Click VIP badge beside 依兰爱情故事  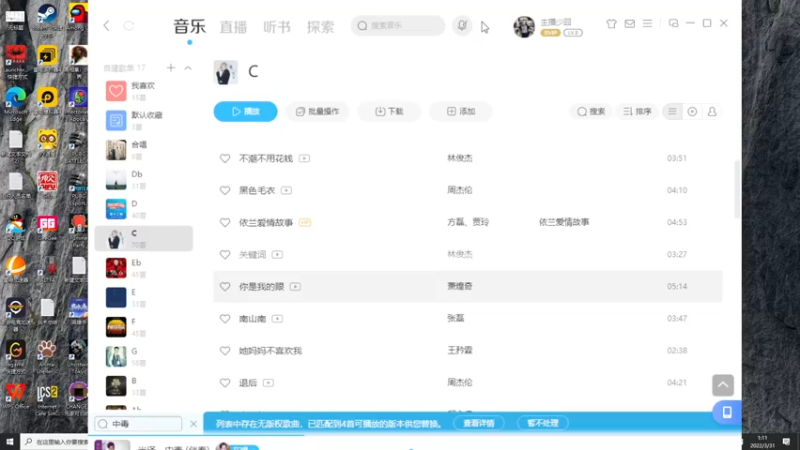tap(305, 222)
